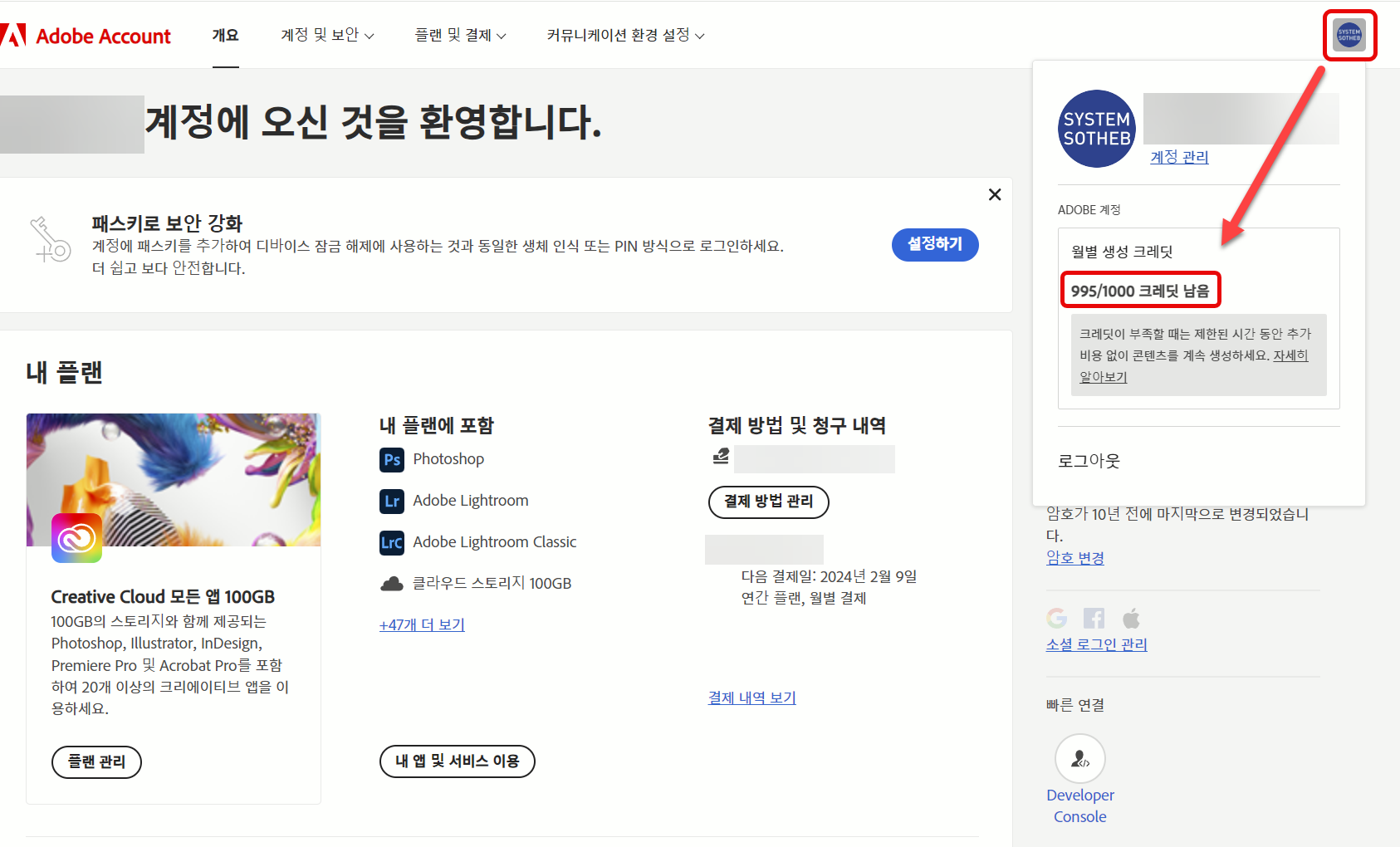Image resolution: width=1400 pixels, height=847 pixels.
Task: Click the Facebook social login icon
Action: coord(1094,618)
